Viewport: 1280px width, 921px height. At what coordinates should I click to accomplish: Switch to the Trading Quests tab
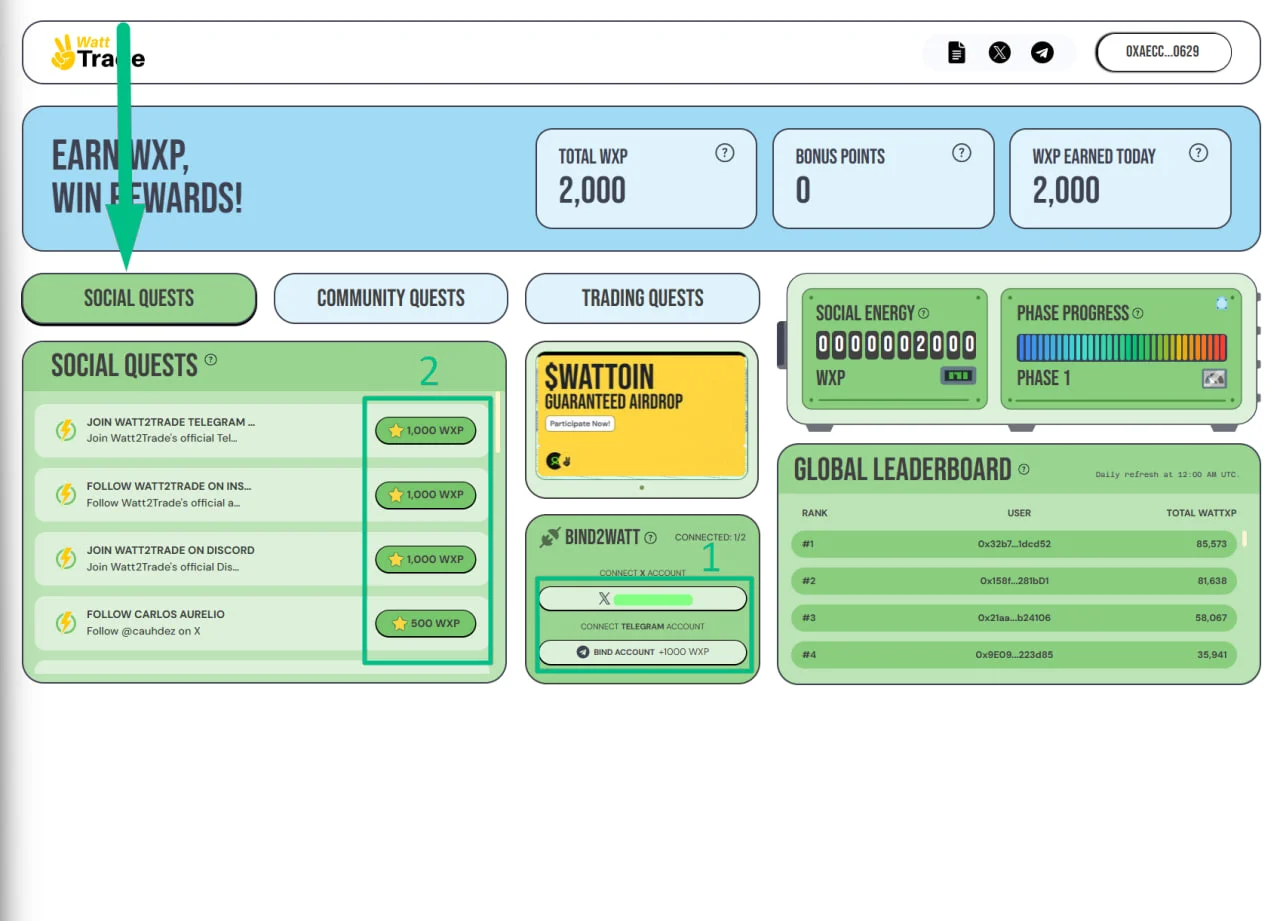coord(643,298)
